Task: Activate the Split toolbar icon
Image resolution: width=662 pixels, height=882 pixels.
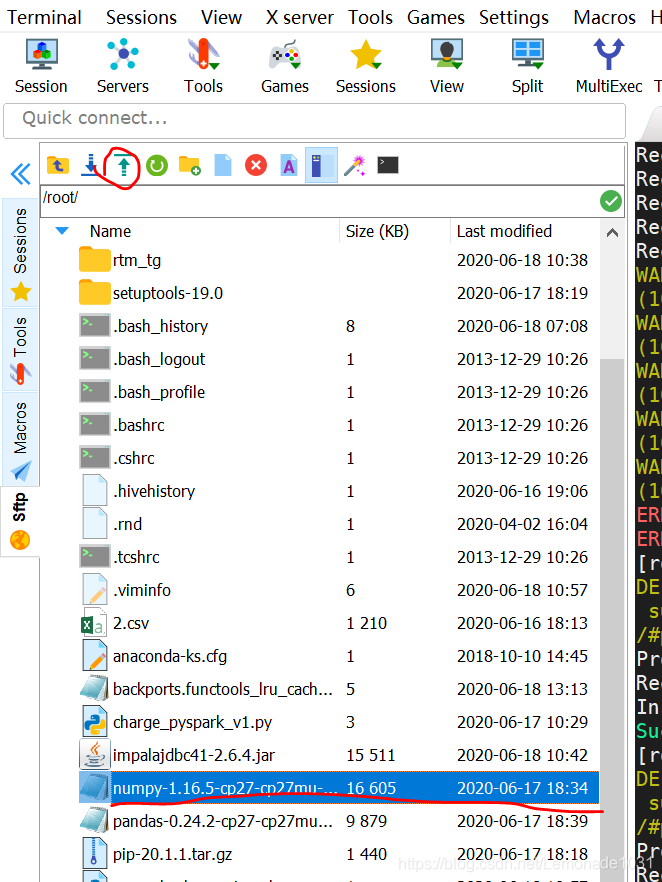Action: click(x=528, y=66)
